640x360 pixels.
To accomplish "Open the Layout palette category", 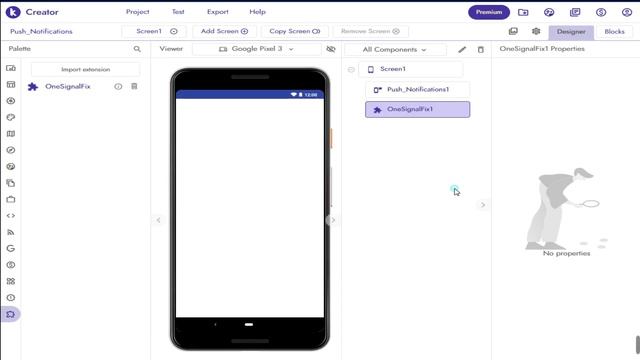I will 11,84.
